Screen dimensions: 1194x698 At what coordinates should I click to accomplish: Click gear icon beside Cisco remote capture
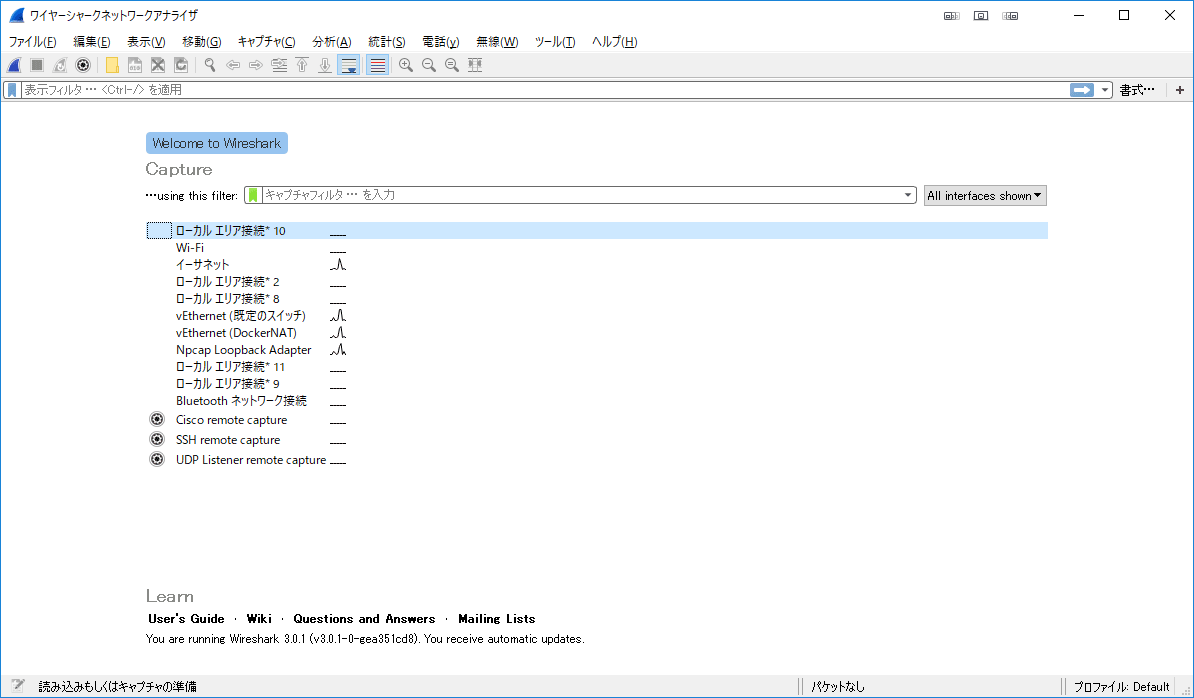(157, 419)
